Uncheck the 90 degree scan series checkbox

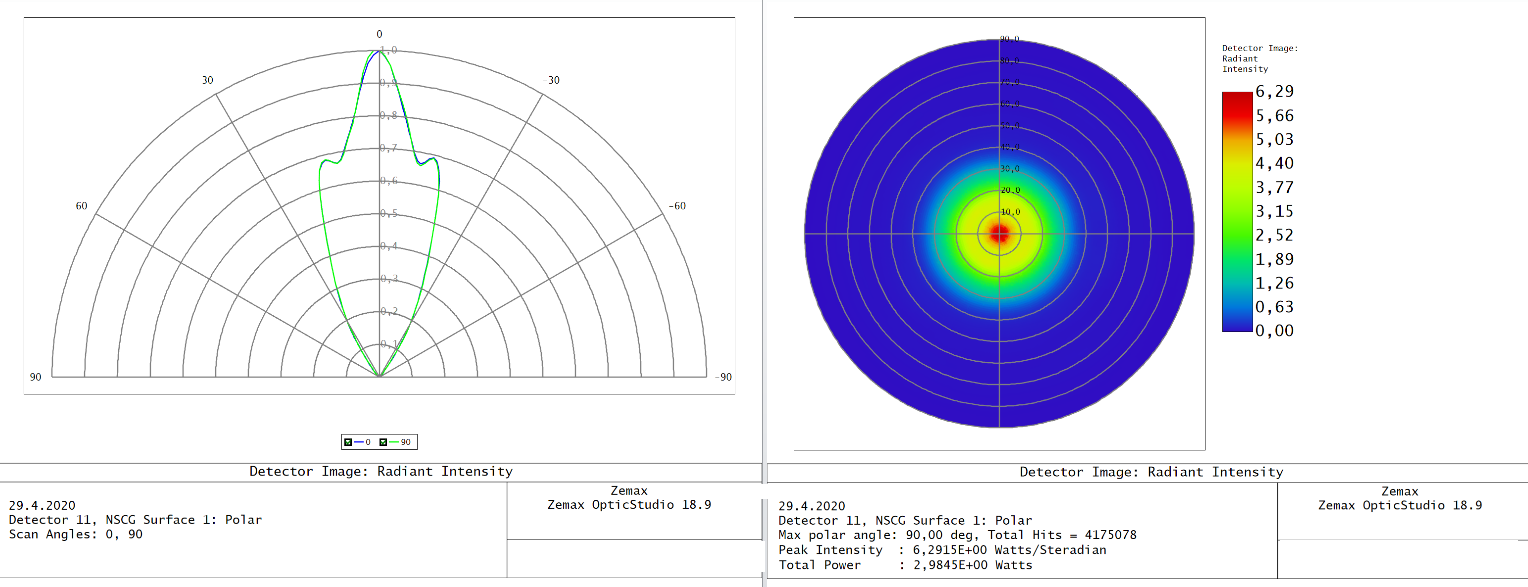pyautogui.click(x=382, y=442)
